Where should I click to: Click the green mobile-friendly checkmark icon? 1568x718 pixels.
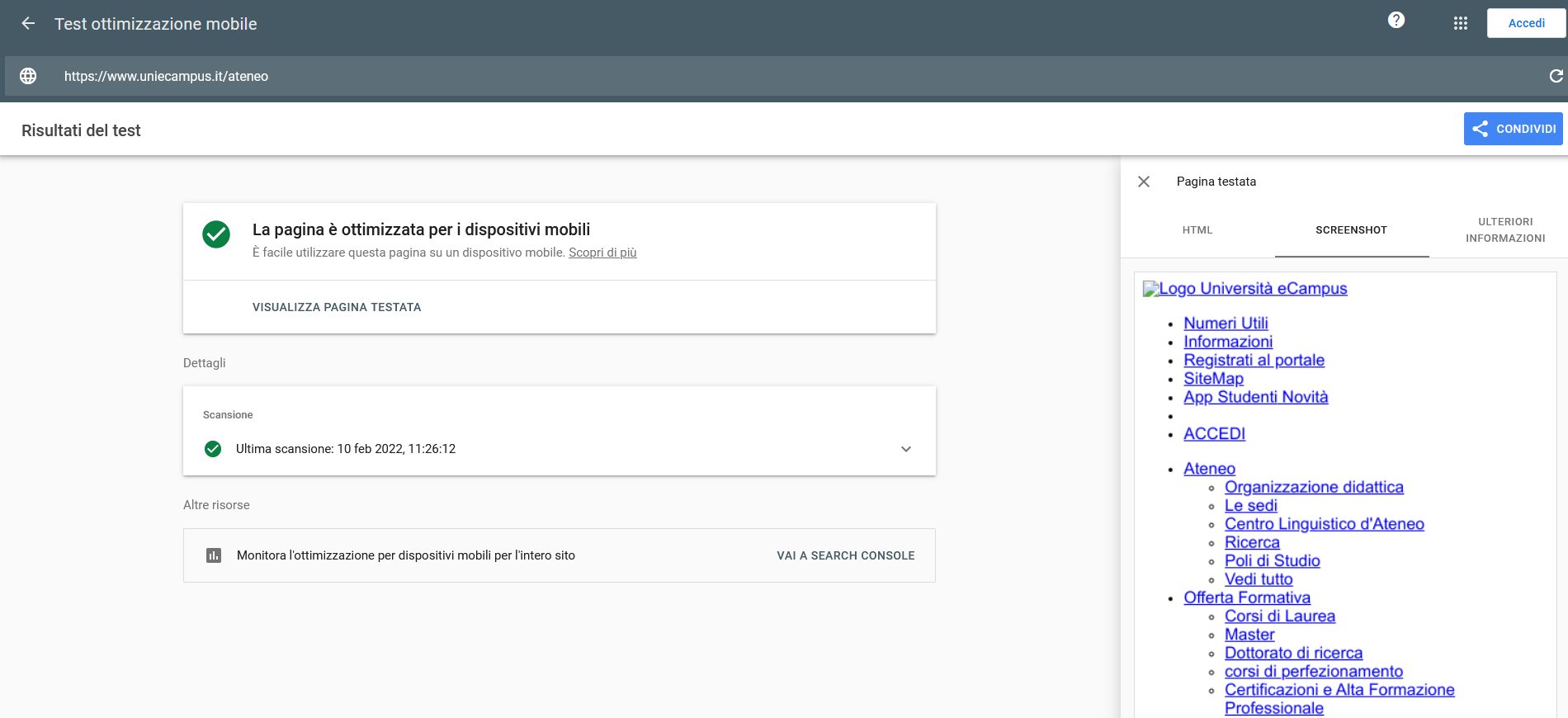click(x=216, y=234)
